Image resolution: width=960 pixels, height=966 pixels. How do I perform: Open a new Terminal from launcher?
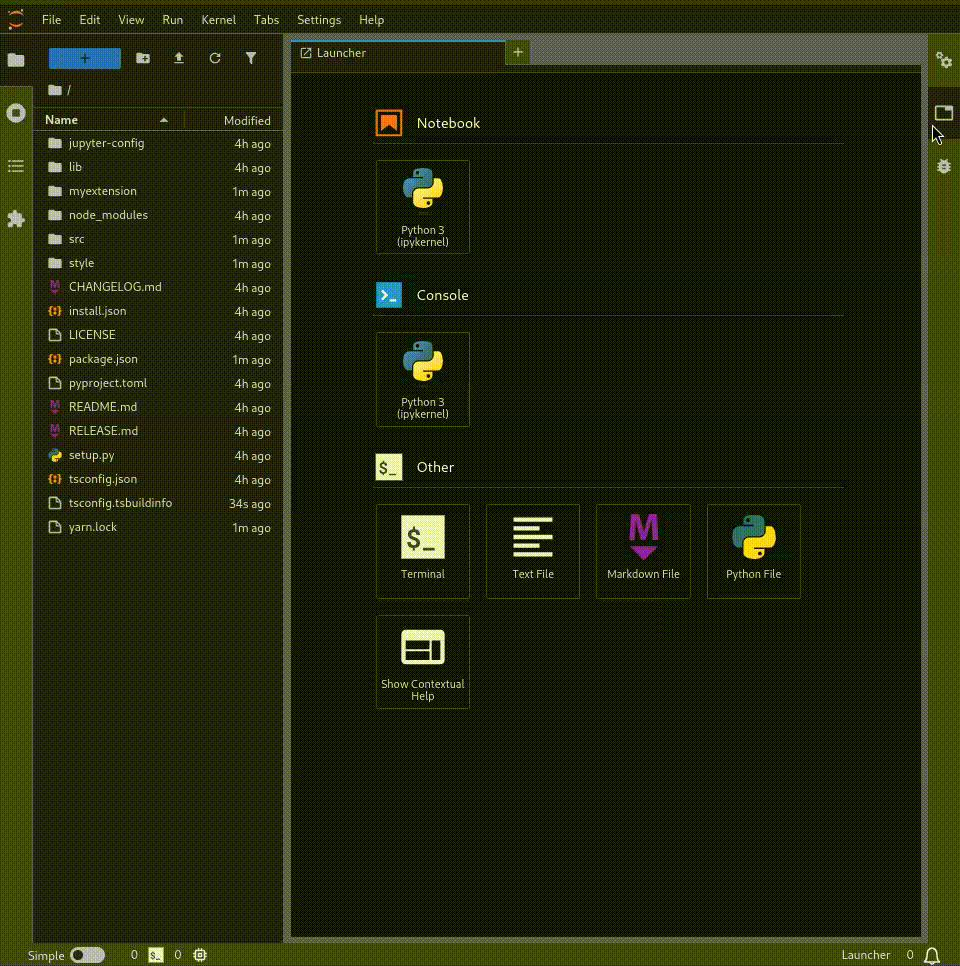coord(423,551)
